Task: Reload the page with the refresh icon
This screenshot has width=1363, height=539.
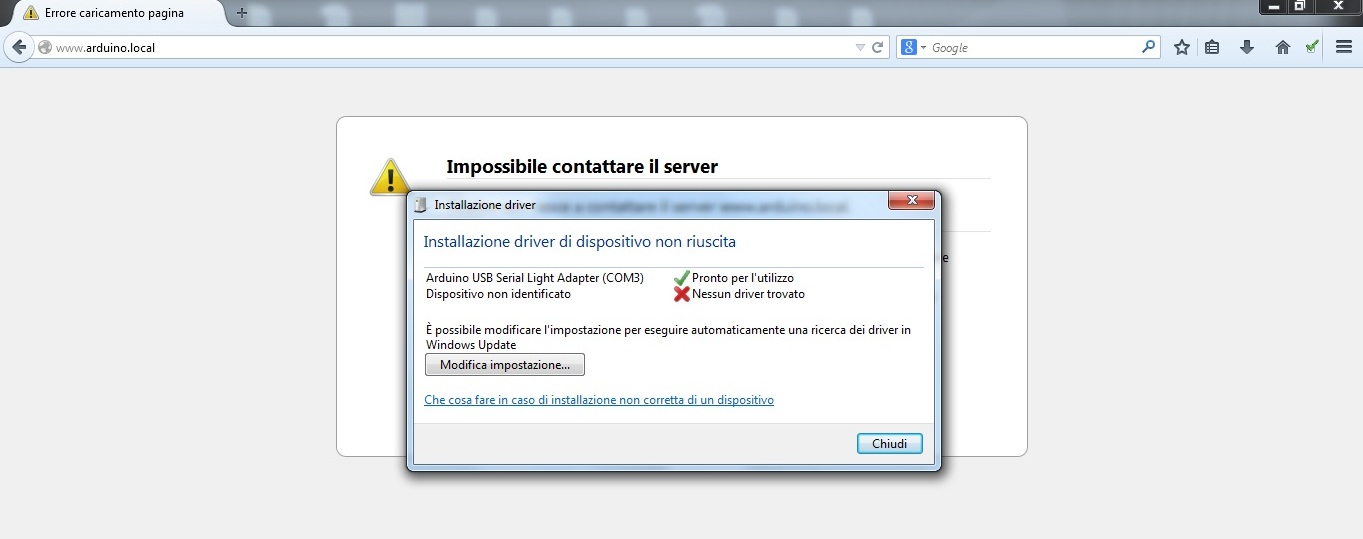Action: pyautogui.click(x=878, y=47)
